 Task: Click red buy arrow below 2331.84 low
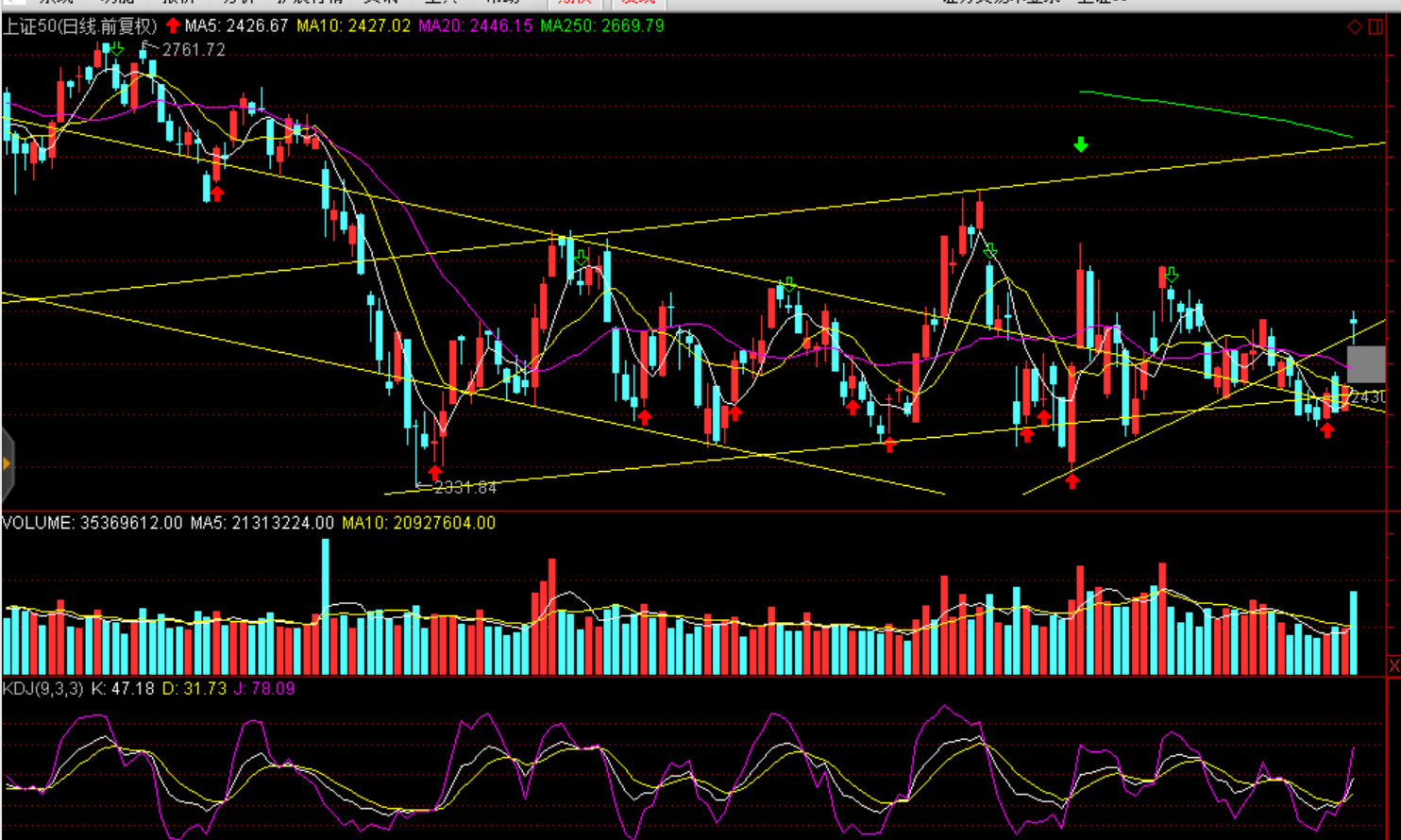pyautogui.click(x=434, y=471)
